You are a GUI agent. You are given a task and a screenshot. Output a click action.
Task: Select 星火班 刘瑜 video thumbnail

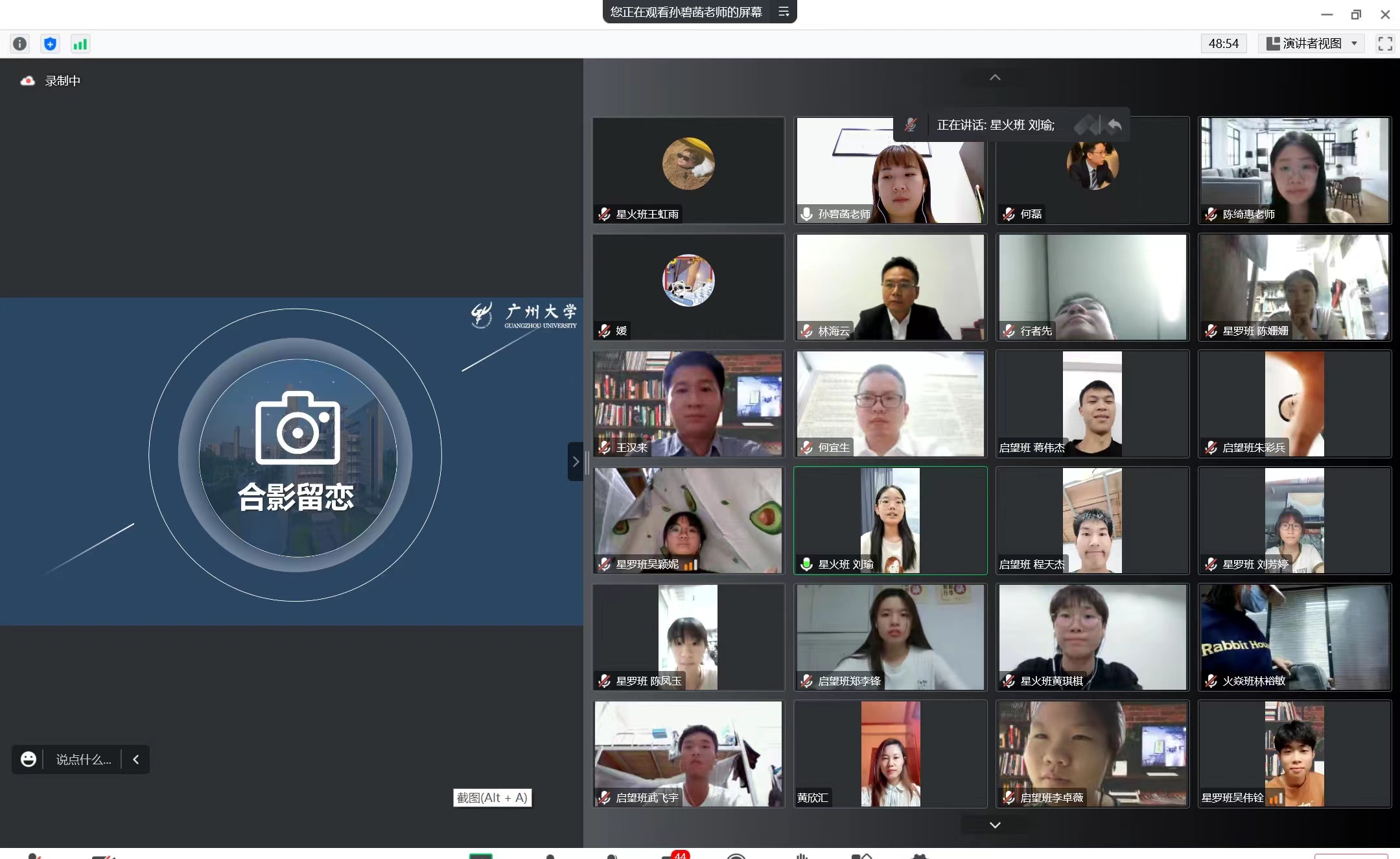click(x=890, y=520)
